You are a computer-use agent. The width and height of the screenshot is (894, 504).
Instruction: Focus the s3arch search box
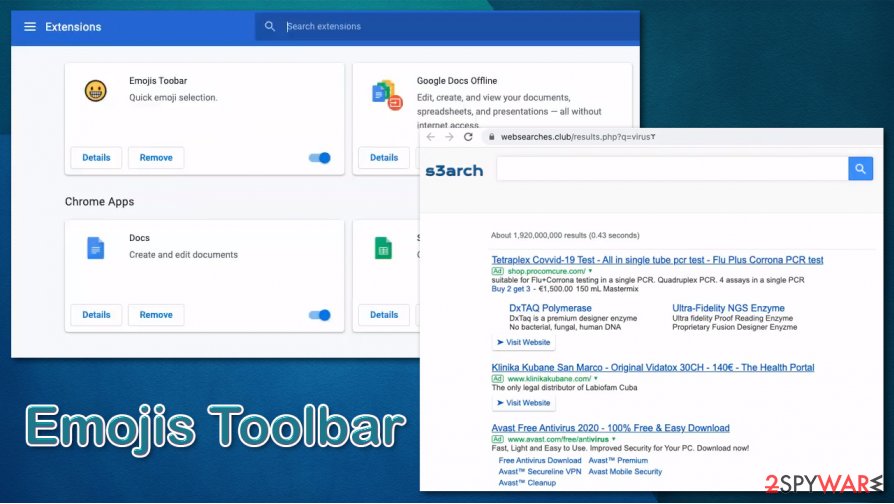click(x=672, y=169)
